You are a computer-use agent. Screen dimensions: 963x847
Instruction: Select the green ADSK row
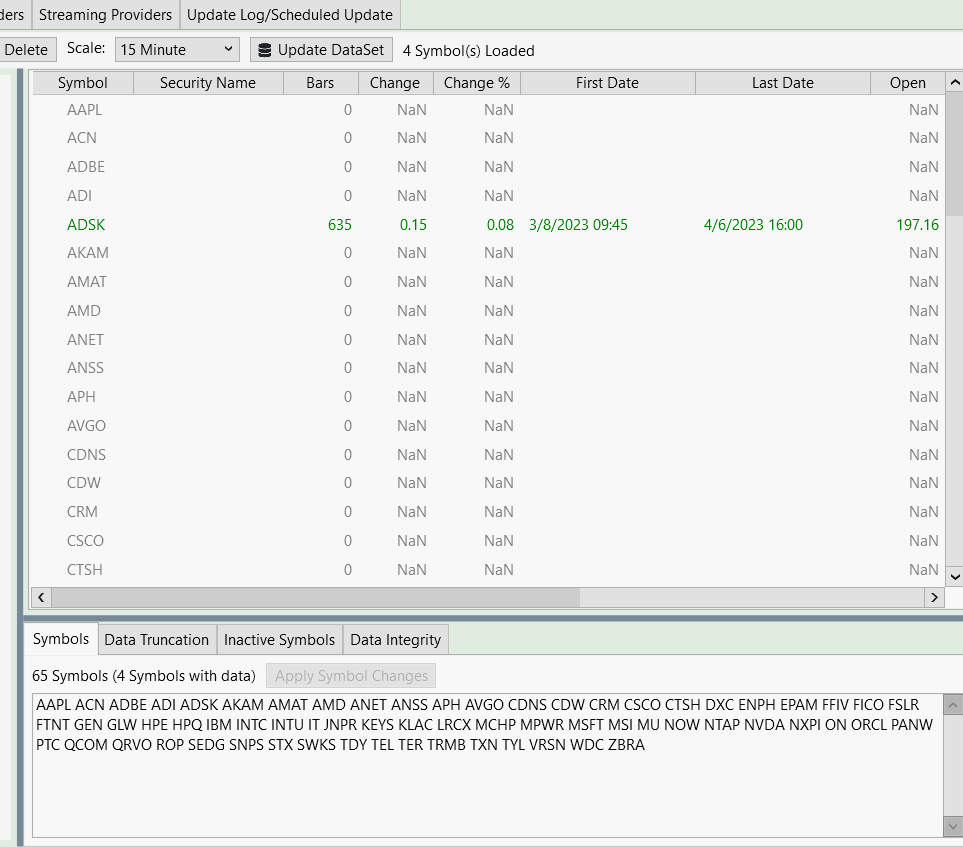click(x=488, y=225)
